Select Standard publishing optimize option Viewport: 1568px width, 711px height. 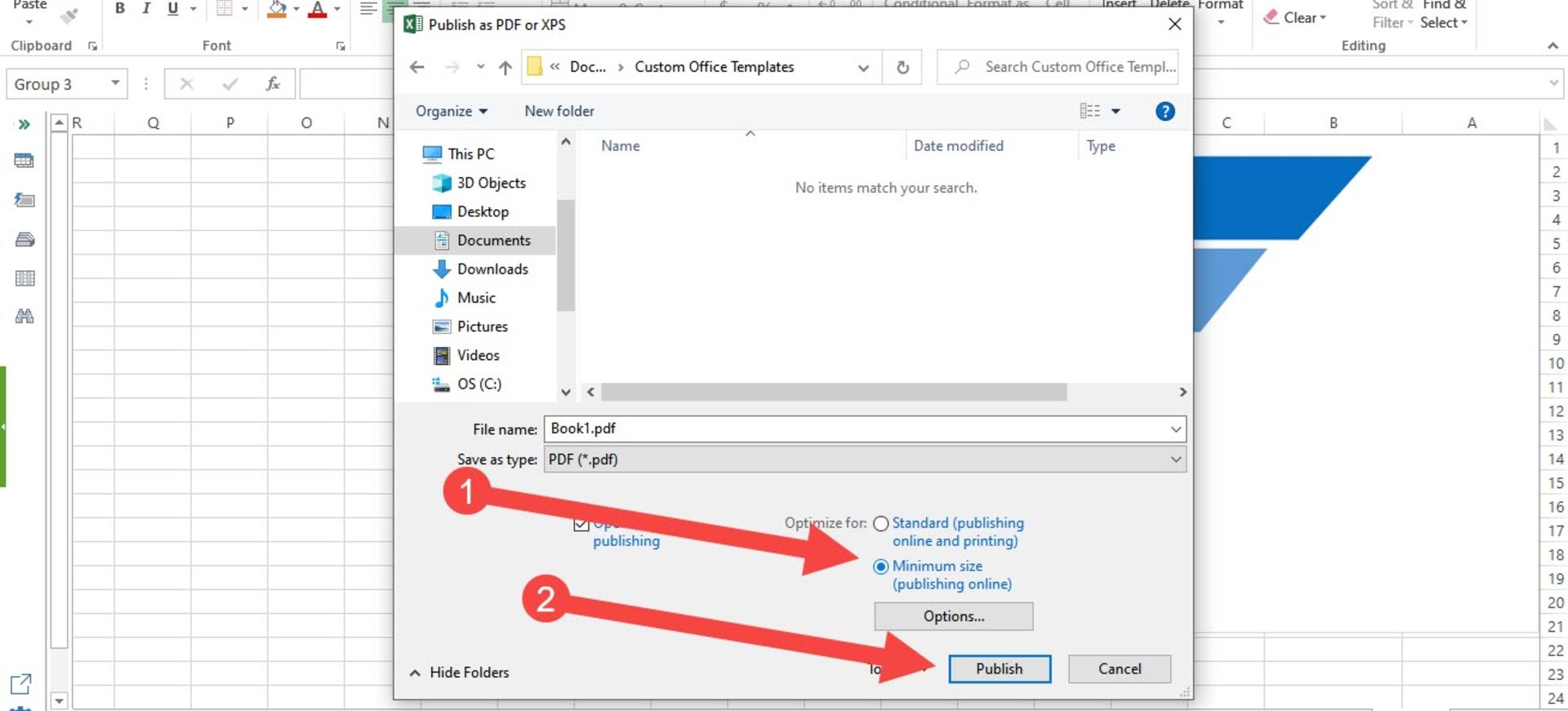(880, 523)
